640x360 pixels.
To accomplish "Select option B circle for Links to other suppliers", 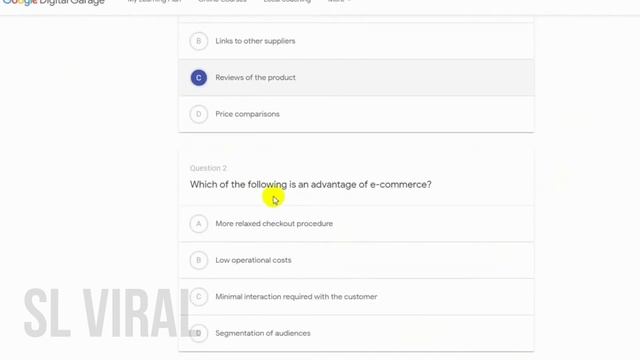I will [x=199, y=41].
